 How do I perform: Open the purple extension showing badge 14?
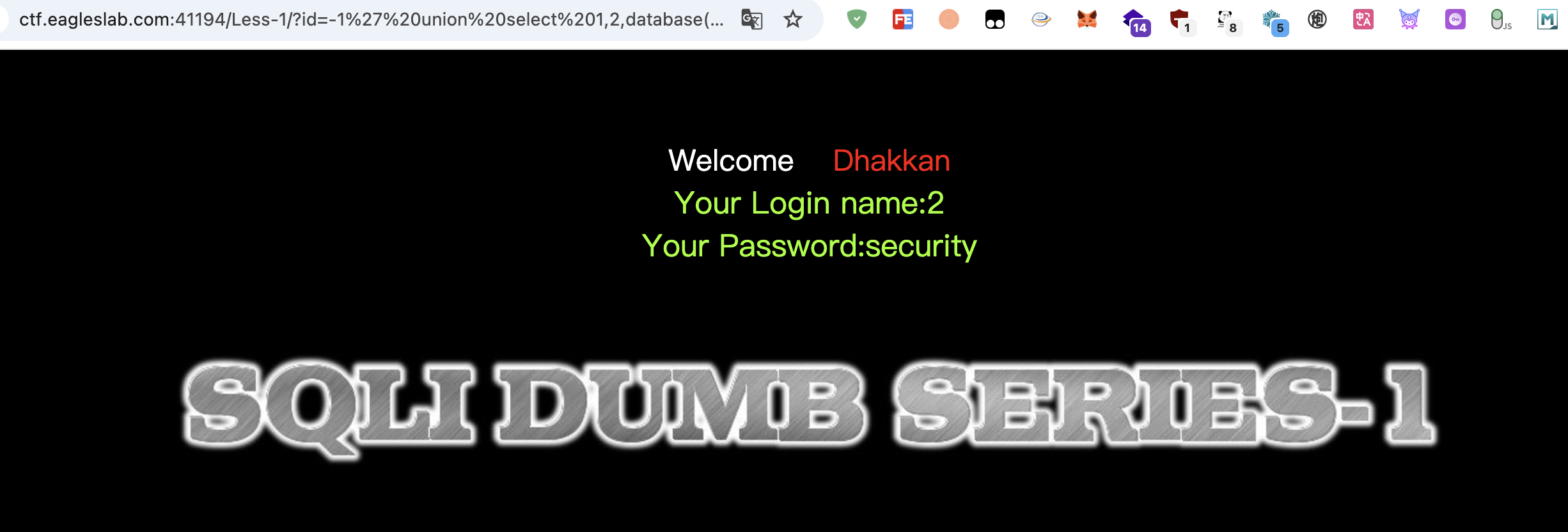pyautogui.click(x=1136, y=22)
